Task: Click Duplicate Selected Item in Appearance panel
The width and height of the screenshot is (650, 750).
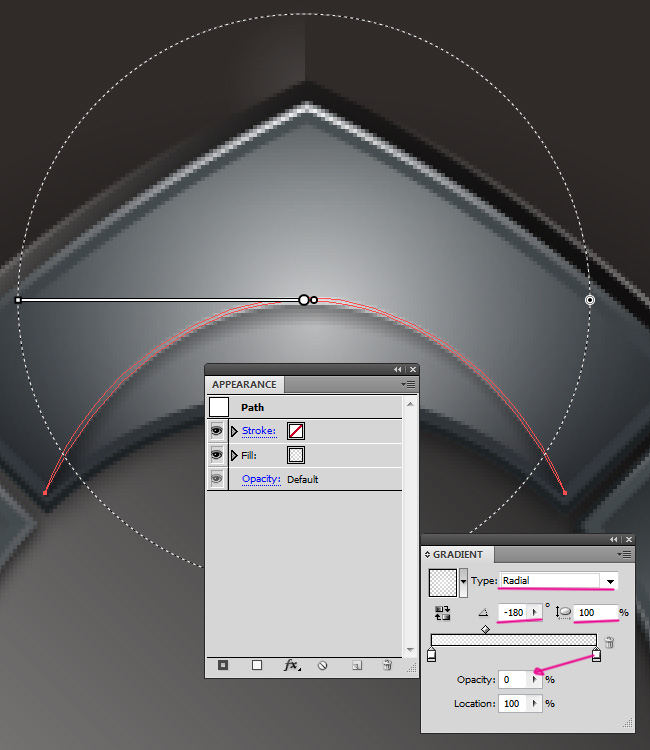Action: point(356,664)
